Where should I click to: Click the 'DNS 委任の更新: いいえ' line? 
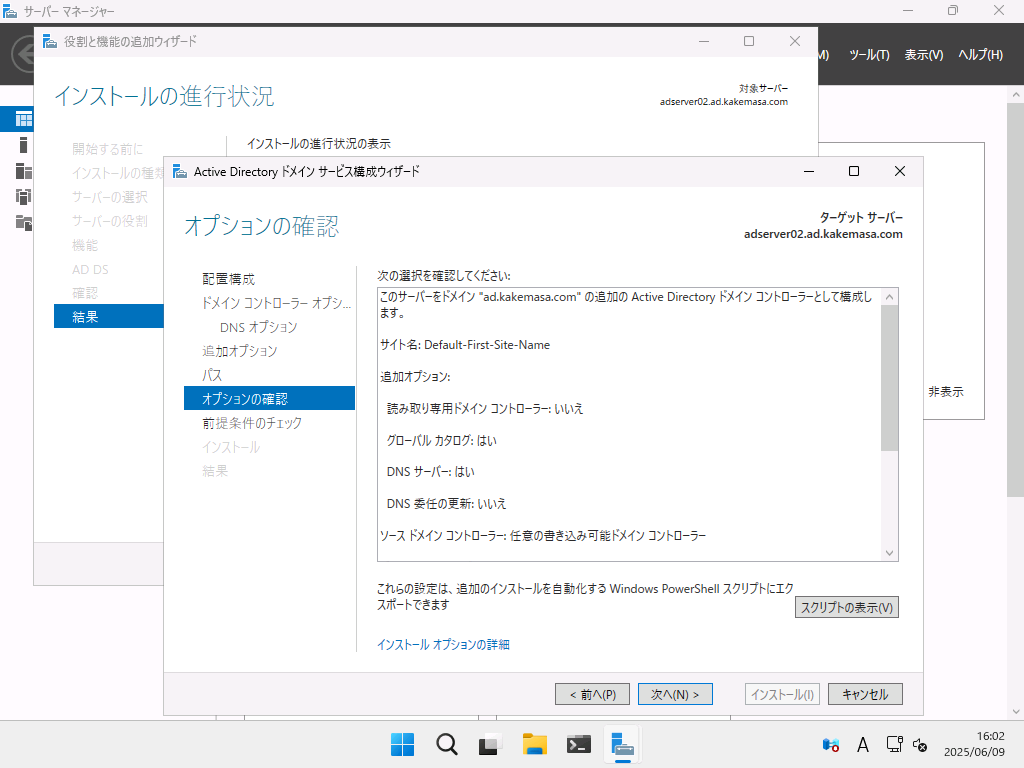446,504
